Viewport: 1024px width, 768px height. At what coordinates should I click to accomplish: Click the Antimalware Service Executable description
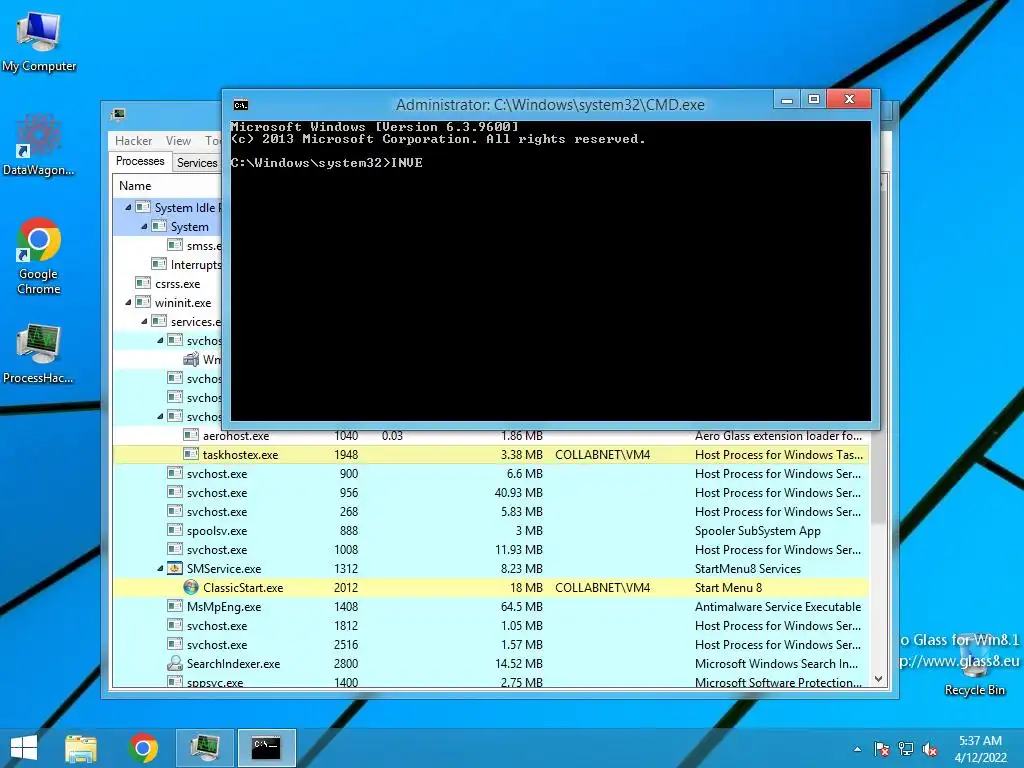tap(778, 607)
